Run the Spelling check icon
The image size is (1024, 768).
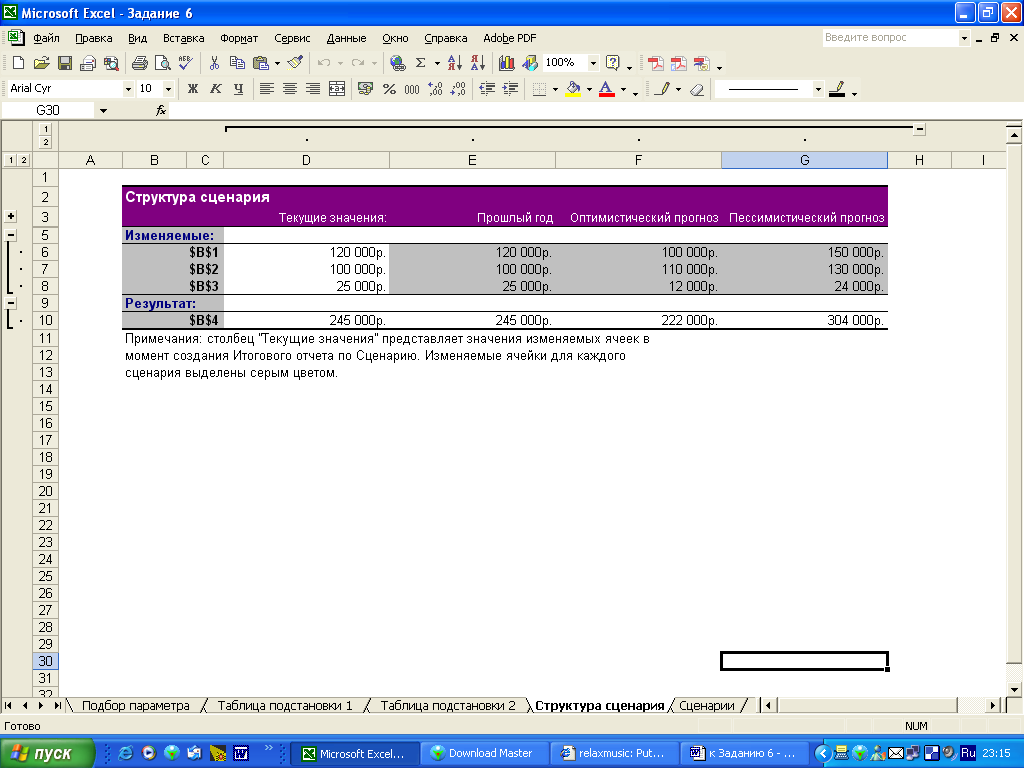coord(185,63)
